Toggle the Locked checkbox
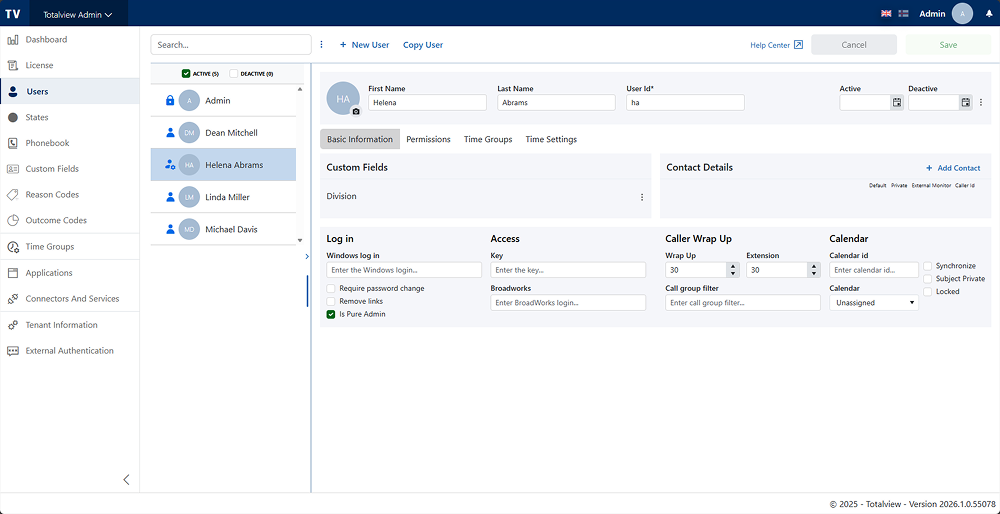1000x514 pixels. (927, 291)
